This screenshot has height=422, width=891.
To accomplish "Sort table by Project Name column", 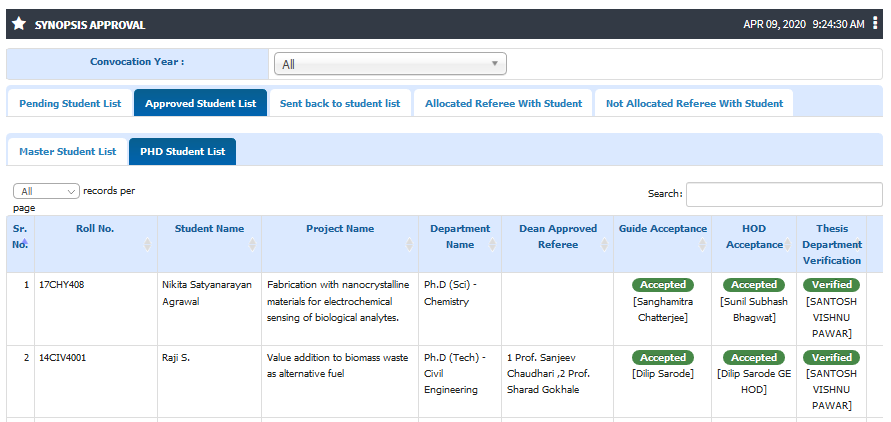I will (x=409, y=245).
